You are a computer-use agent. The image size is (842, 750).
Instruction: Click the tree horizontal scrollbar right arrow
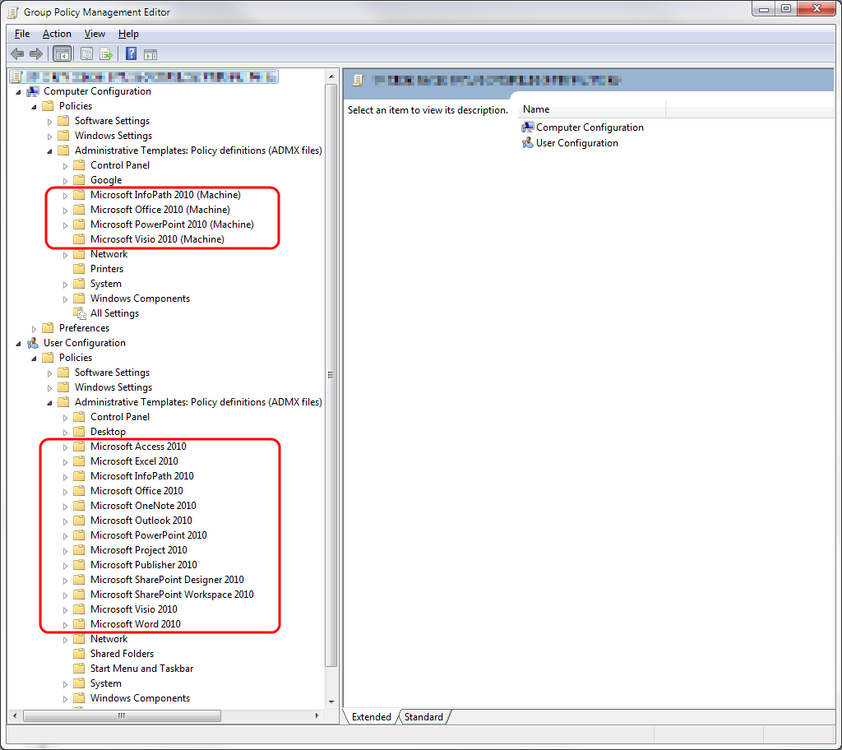coord(317,716)
